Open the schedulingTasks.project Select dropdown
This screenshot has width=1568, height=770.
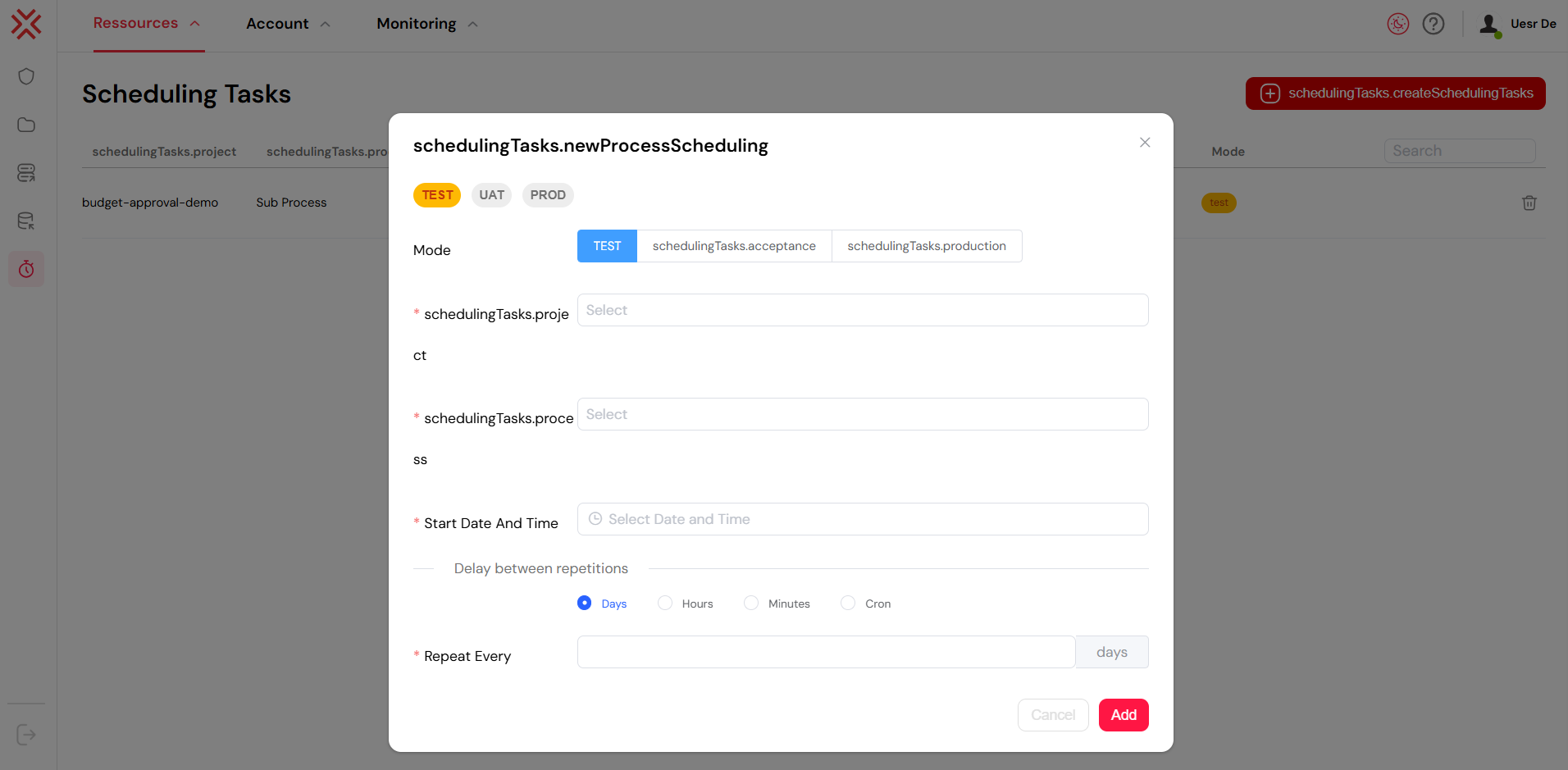tap(862, 310)
